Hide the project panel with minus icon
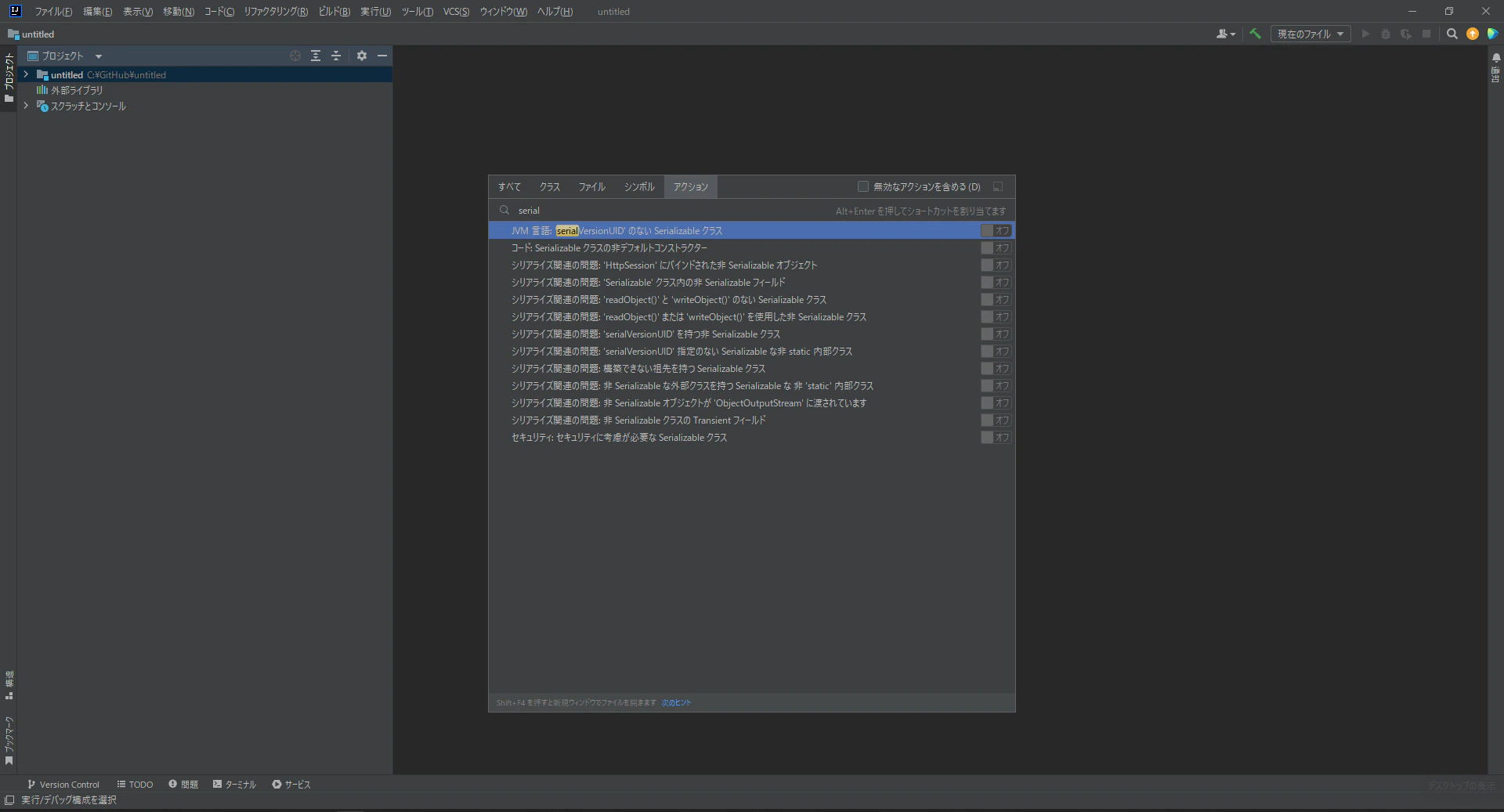Screen dimensions: 1504x812 coord(382,56)
